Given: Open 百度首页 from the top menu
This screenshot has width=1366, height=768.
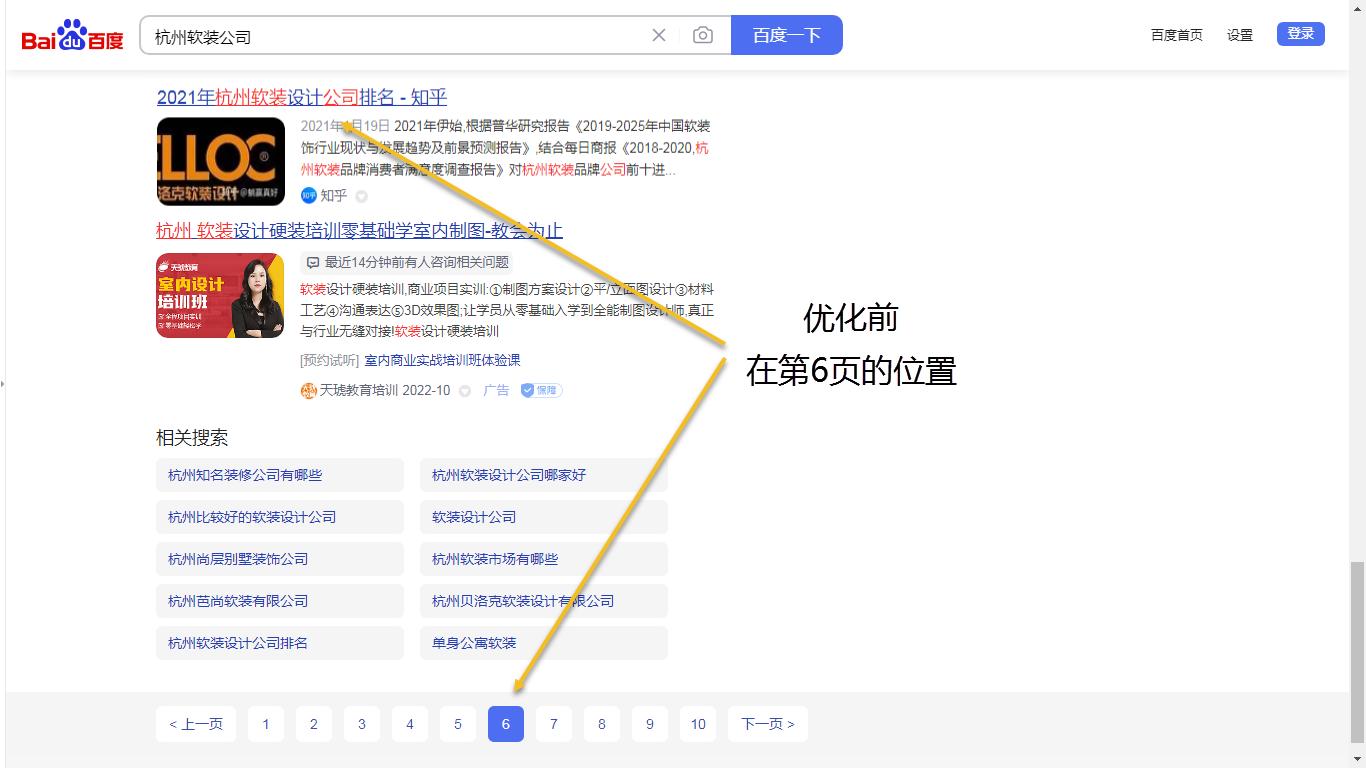Looking at the screenshot, I should (1177, 33).
